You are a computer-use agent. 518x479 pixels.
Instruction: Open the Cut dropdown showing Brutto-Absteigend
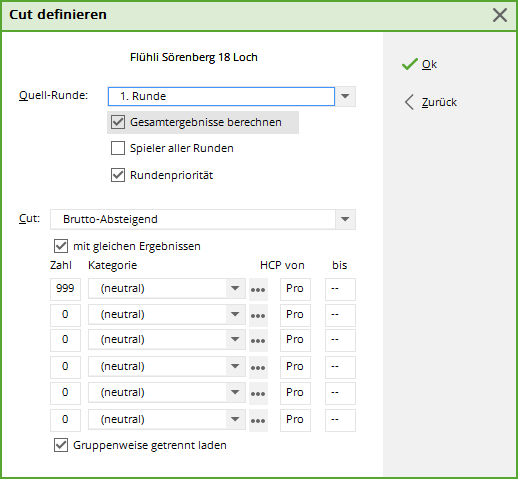[203, 219]
